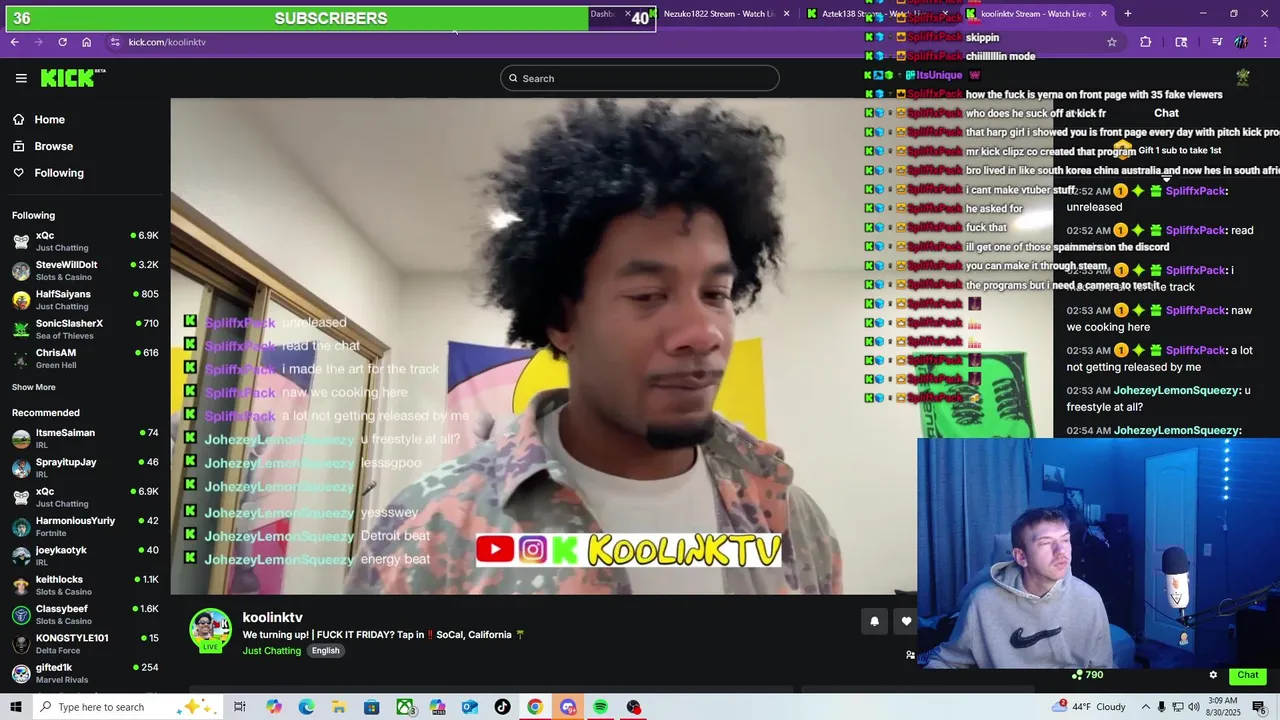Screen dimensions: 1280x720
Task: Open Task View on taskbar
Action: (240, 707)
